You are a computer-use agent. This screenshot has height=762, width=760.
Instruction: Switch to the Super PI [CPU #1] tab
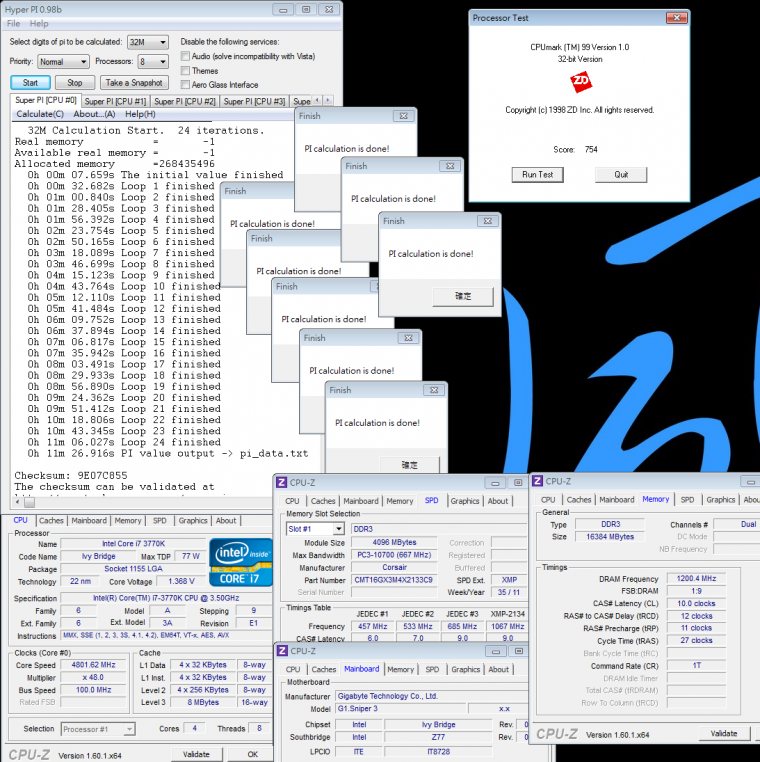pyautogui.click(x=115, y=101)
